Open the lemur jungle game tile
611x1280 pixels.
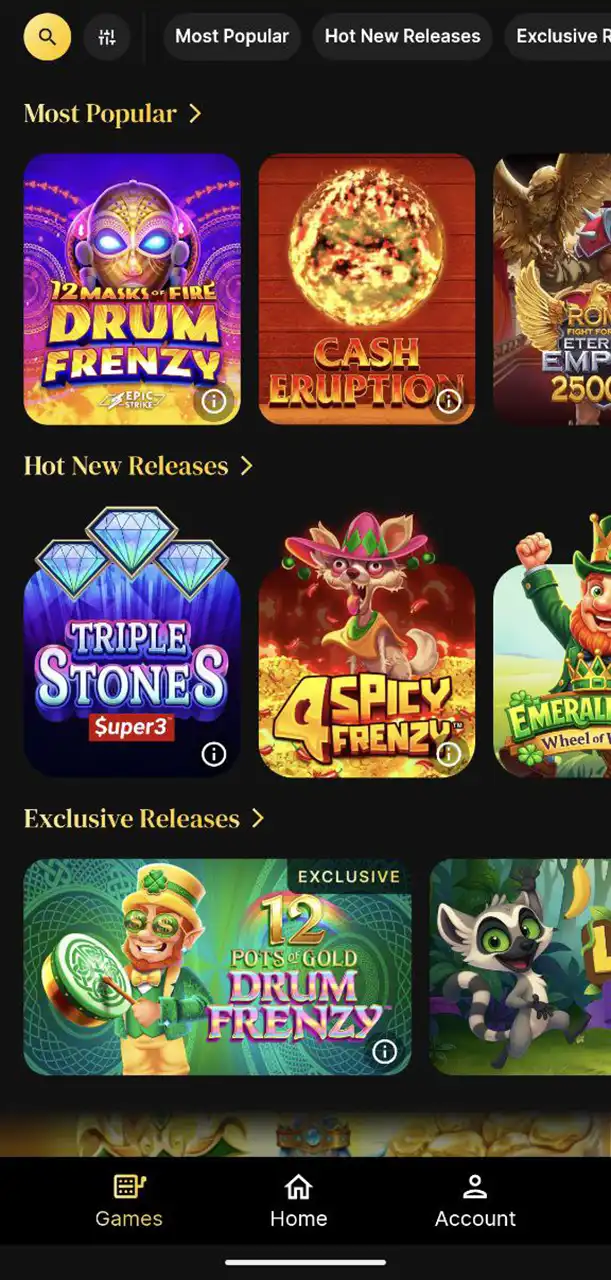(x=520, y=967)
